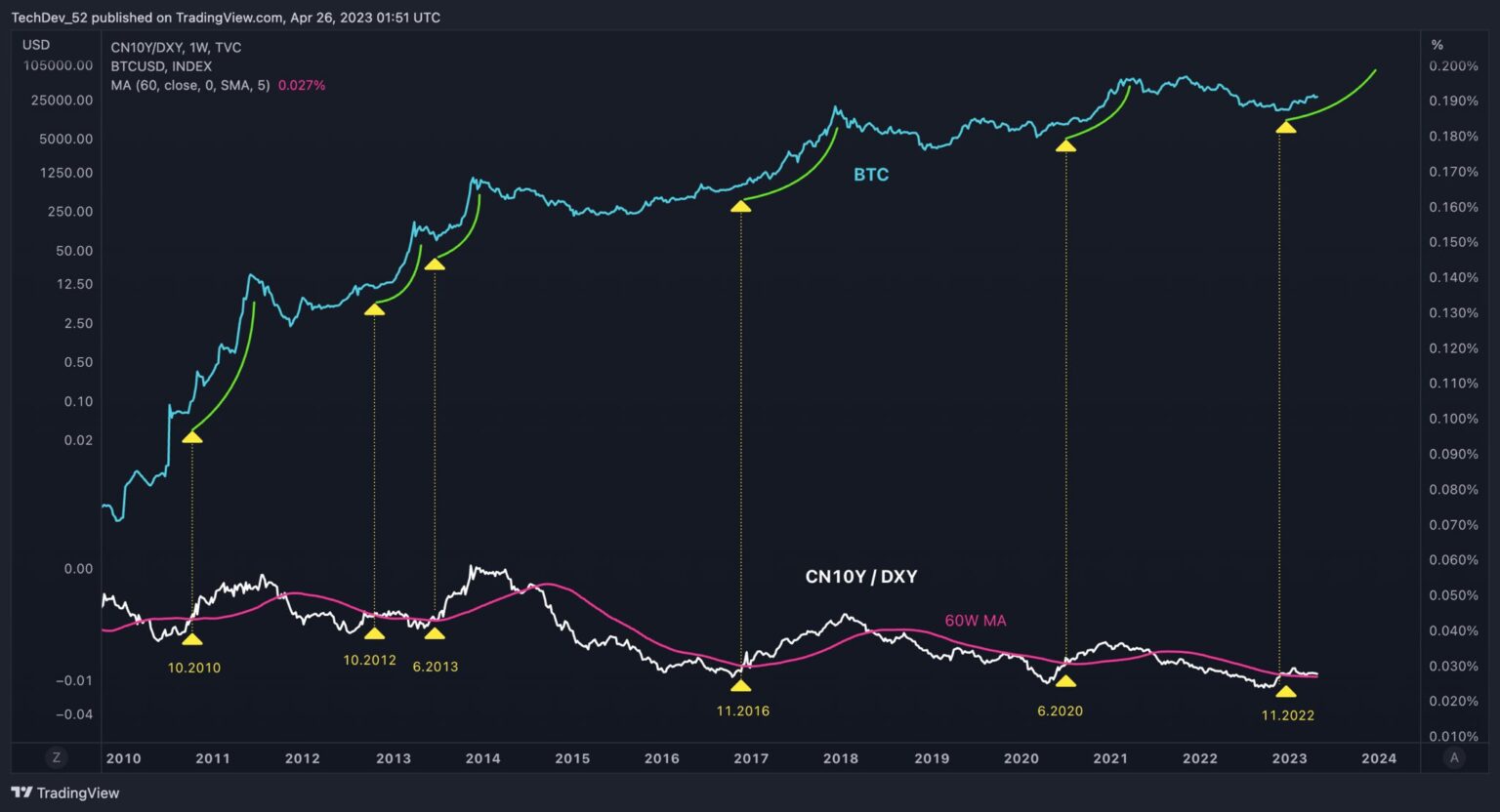Click the pink 0.027% MA value
Screen dimensions: 1500x812
tap(302, 85)
